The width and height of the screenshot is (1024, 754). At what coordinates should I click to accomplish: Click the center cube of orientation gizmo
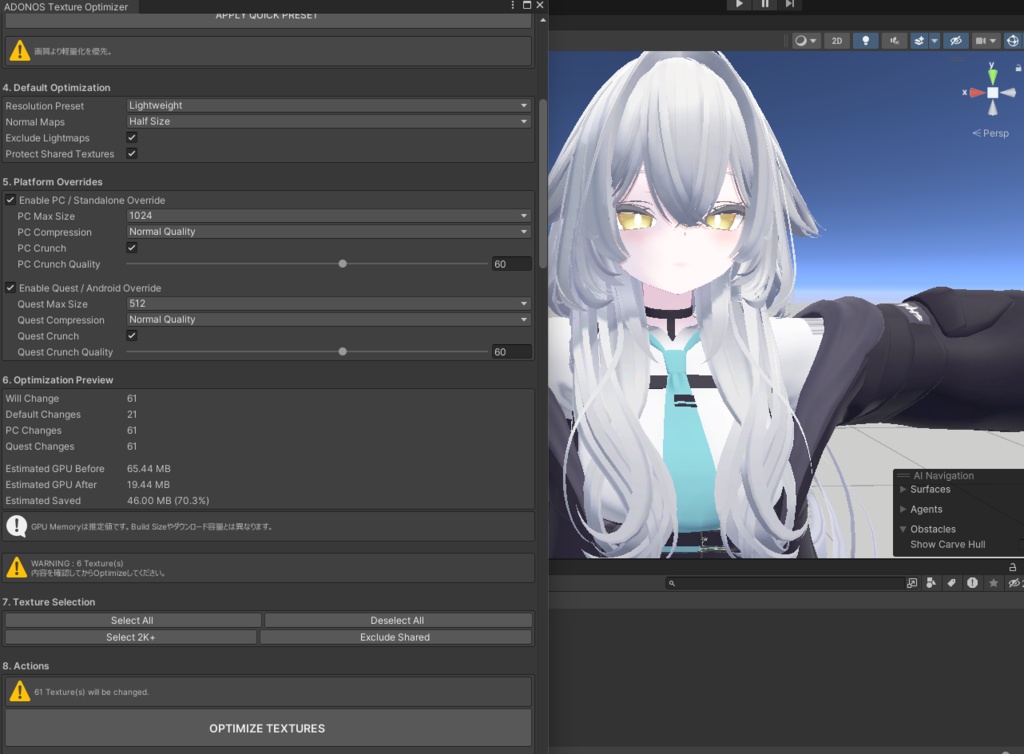tap(993, 93)
